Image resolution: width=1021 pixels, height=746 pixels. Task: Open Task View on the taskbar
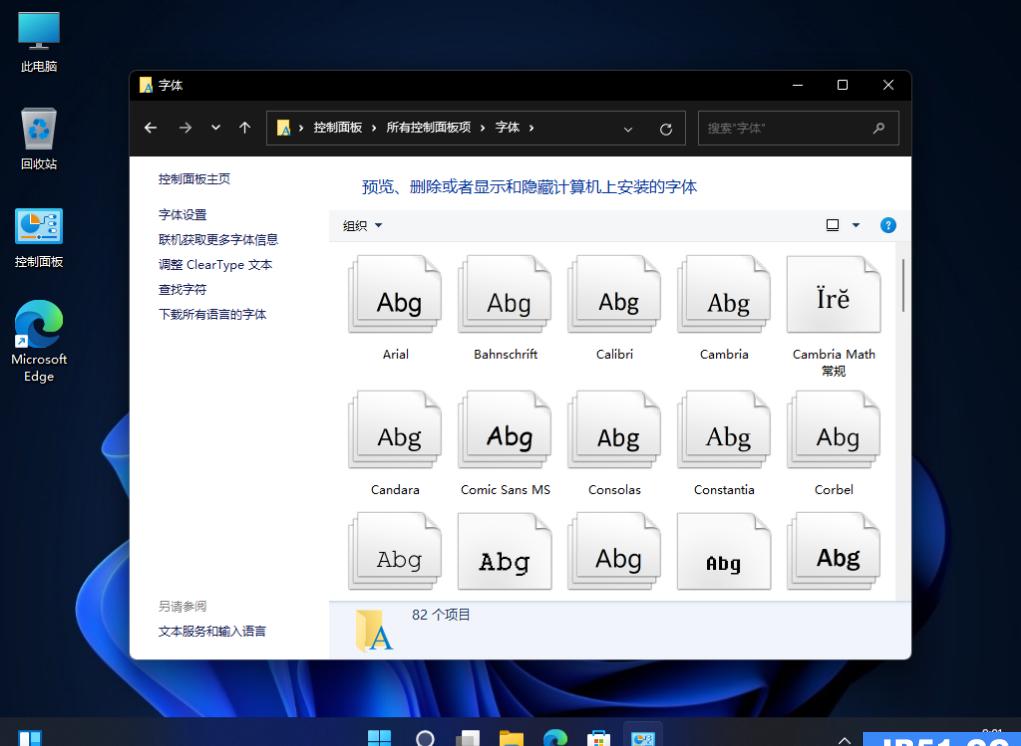pyautogui.click(x=468, y=738)
